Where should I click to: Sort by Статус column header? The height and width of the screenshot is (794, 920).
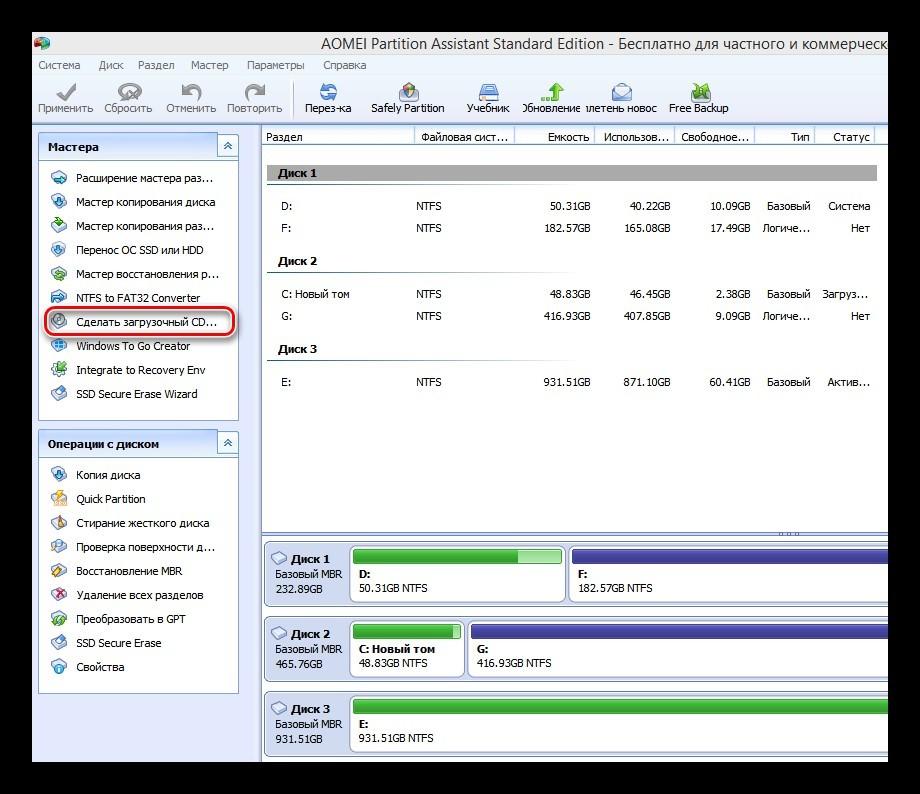click(x=845, y=137)
